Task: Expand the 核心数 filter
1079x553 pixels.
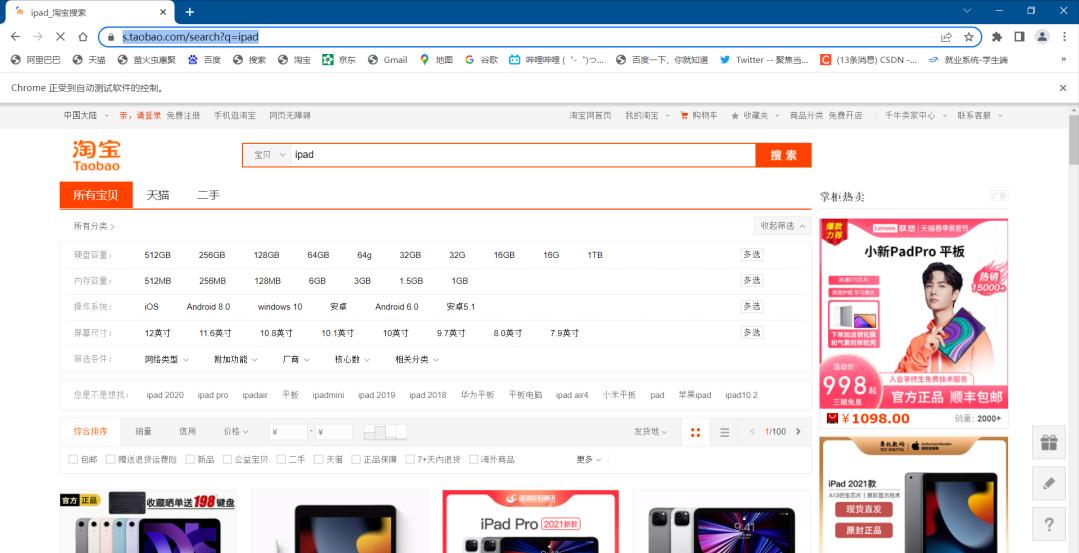Action: tap(352, 359)
